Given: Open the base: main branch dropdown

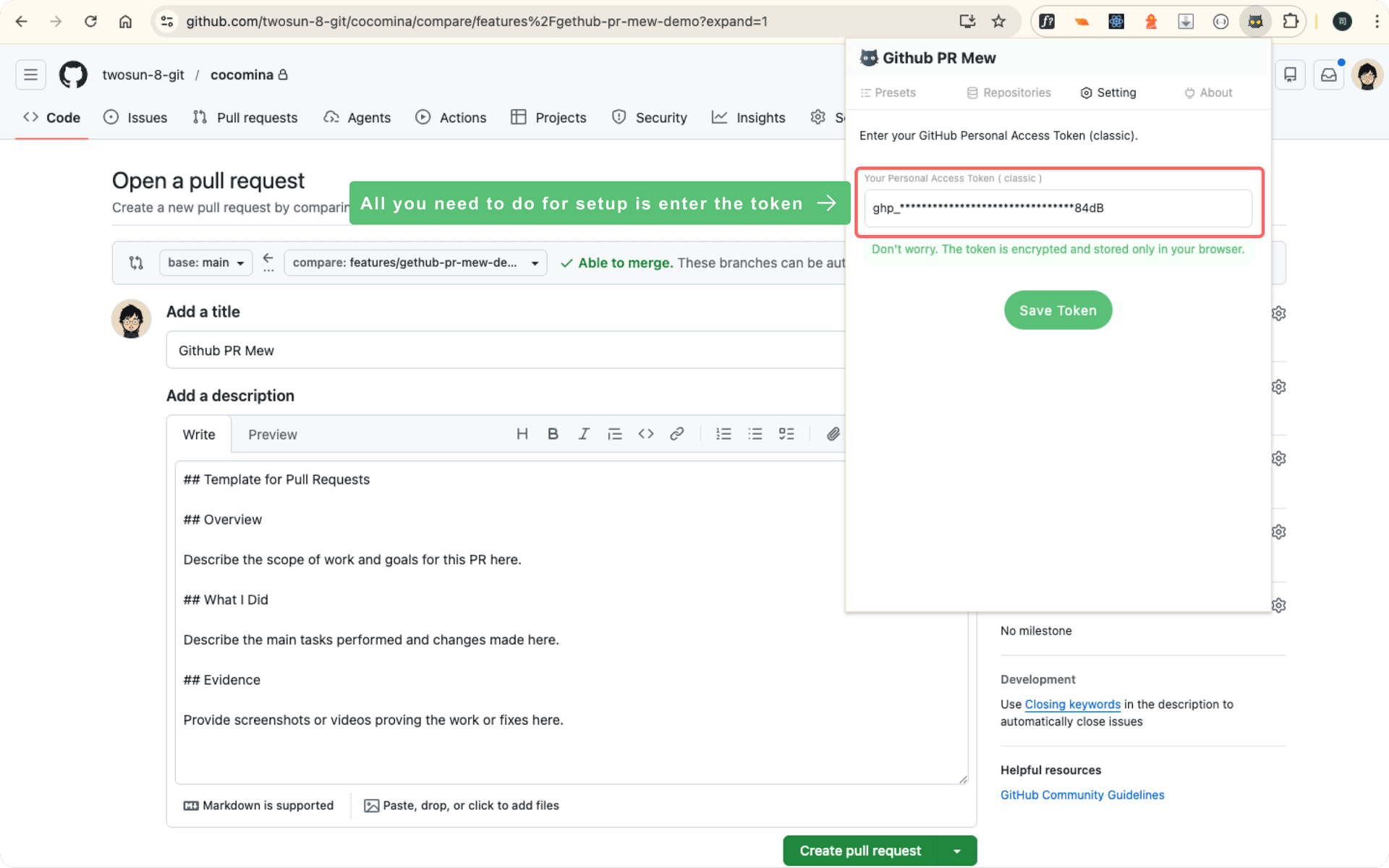Looking at the screenshot, I should click(205, 263).
